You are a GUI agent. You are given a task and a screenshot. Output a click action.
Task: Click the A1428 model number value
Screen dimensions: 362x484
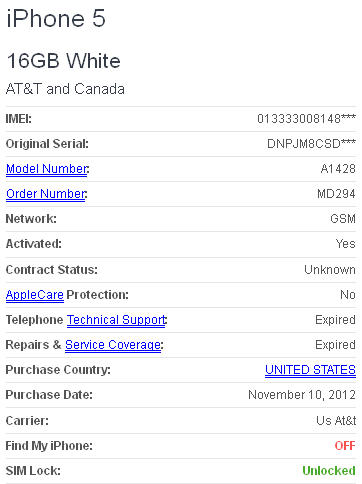coord(338,169)
